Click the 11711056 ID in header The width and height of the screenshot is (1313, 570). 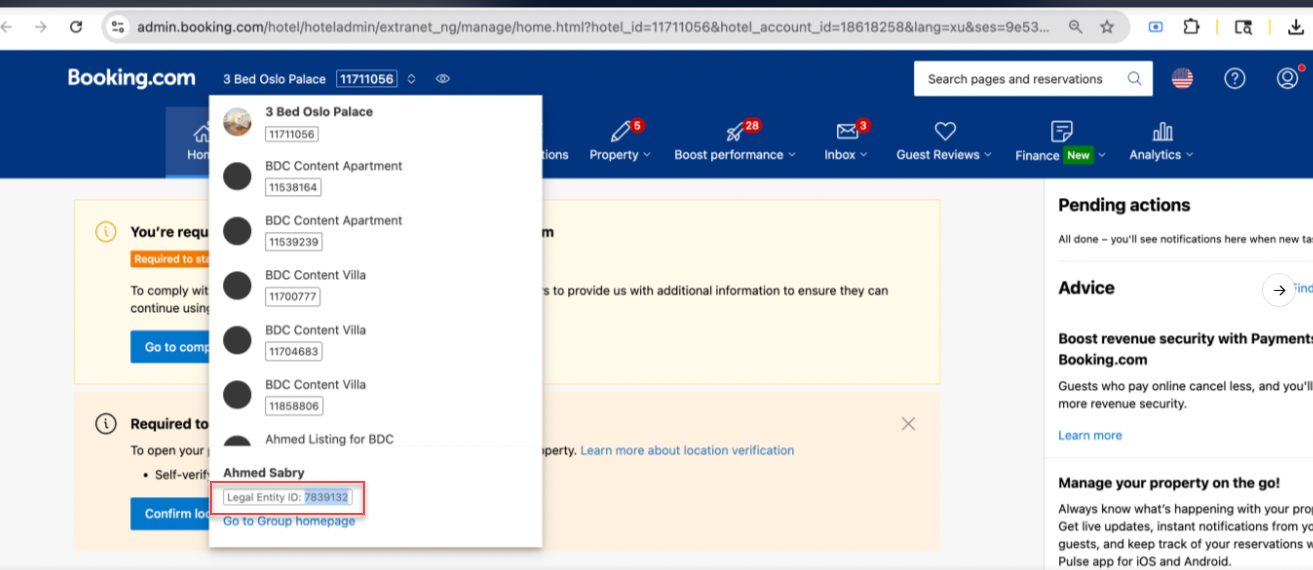pos(366,79)
